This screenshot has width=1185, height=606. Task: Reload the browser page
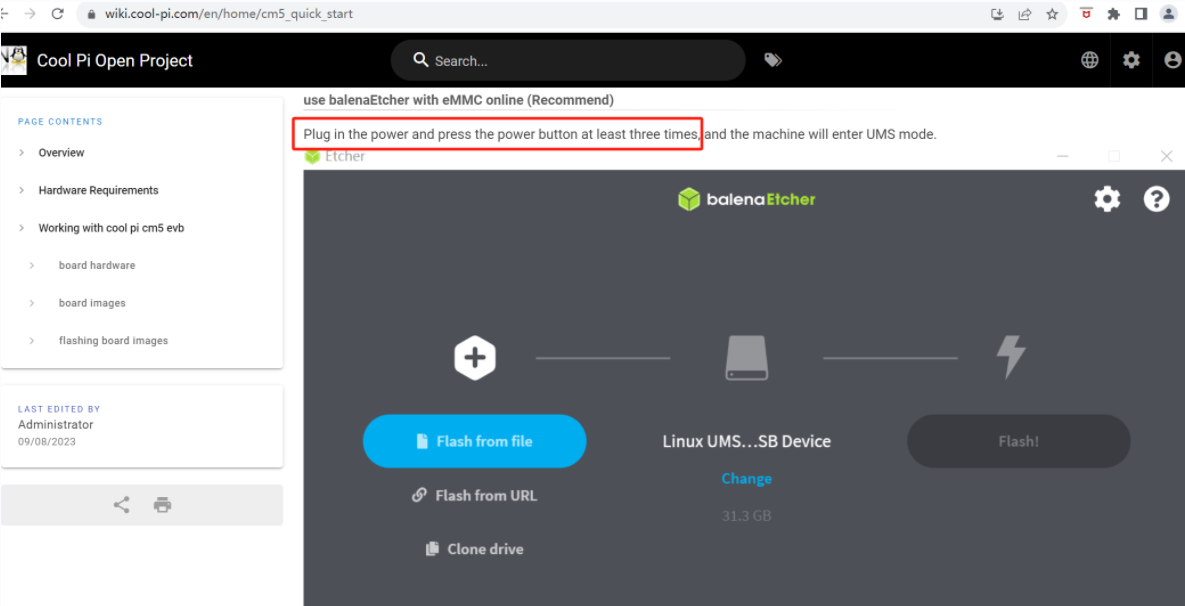tap(57, 14)
